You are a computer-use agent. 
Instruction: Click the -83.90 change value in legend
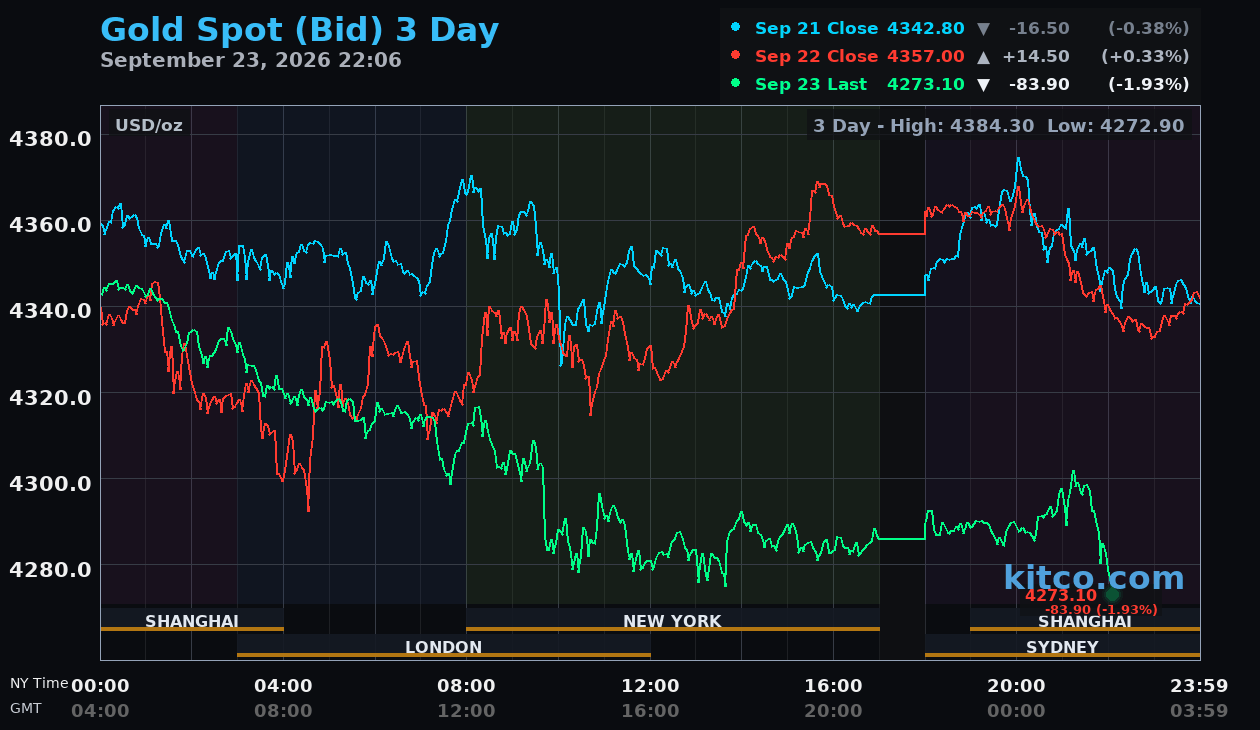pos(1039,84)
